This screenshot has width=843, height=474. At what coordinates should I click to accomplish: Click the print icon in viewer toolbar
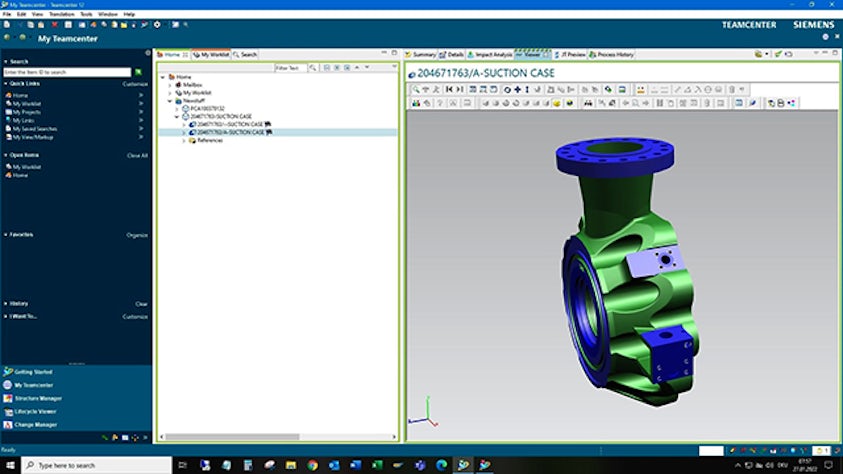(781, 103)
